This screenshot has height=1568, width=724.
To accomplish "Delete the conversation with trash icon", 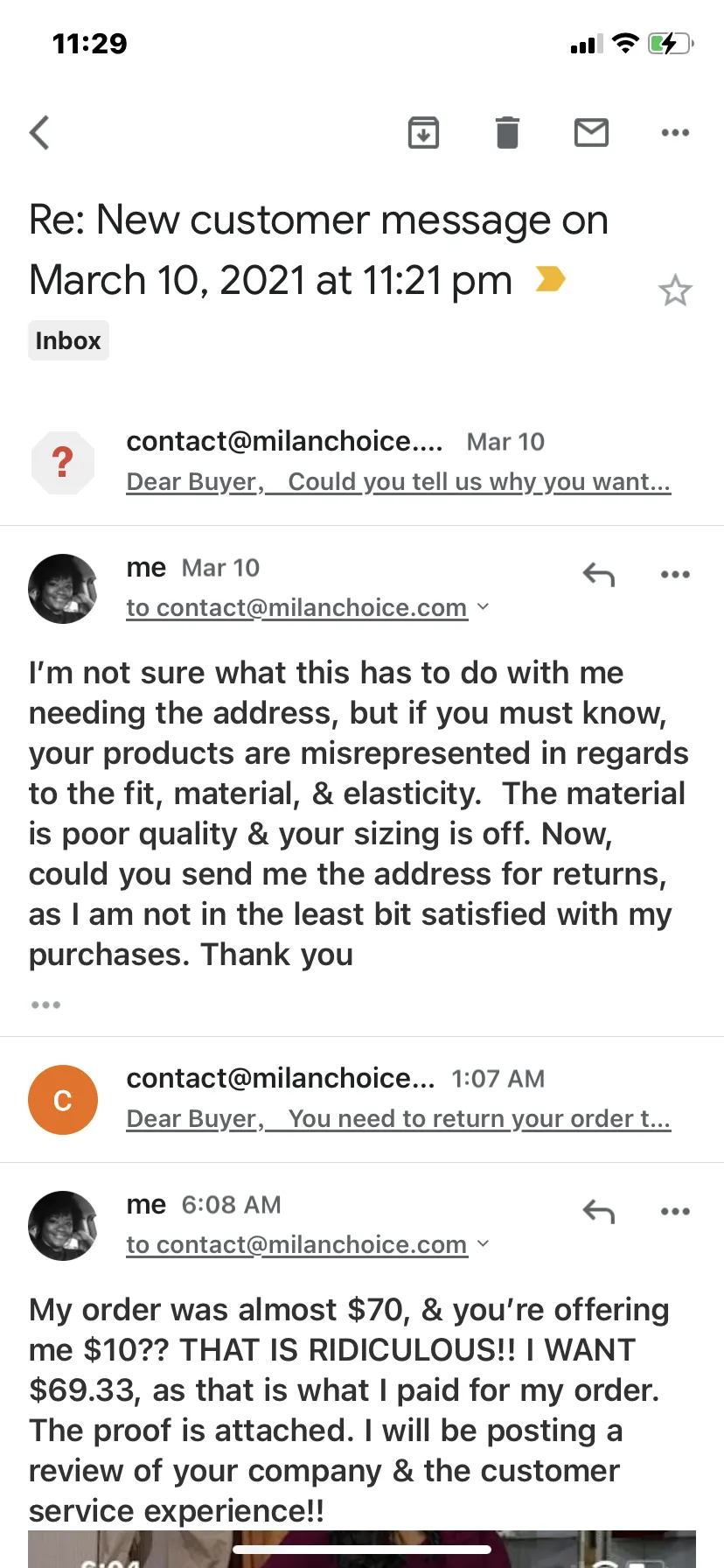I will tap(507, 133).
